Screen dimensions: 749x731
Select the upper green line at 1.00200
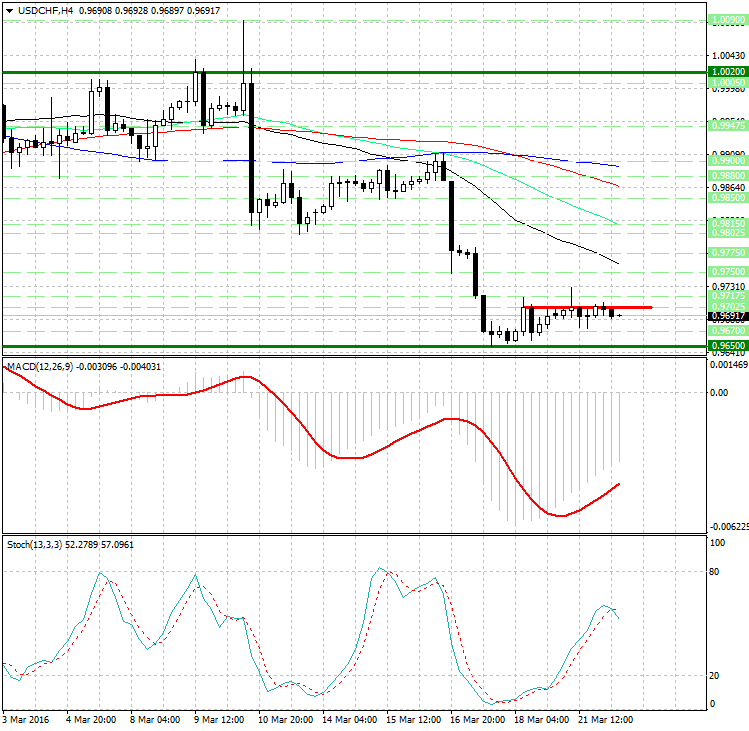354,73
